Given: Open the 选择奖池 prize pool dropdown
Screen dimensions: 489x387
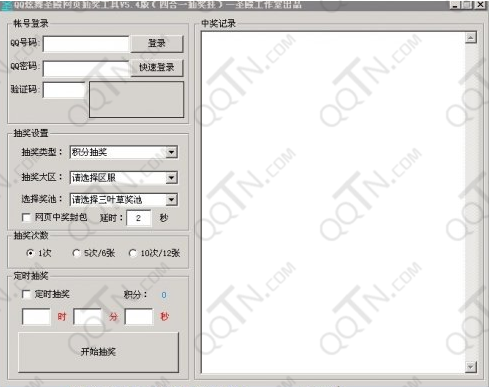Looking at the screenshot, I should click(x=171, y=200).
